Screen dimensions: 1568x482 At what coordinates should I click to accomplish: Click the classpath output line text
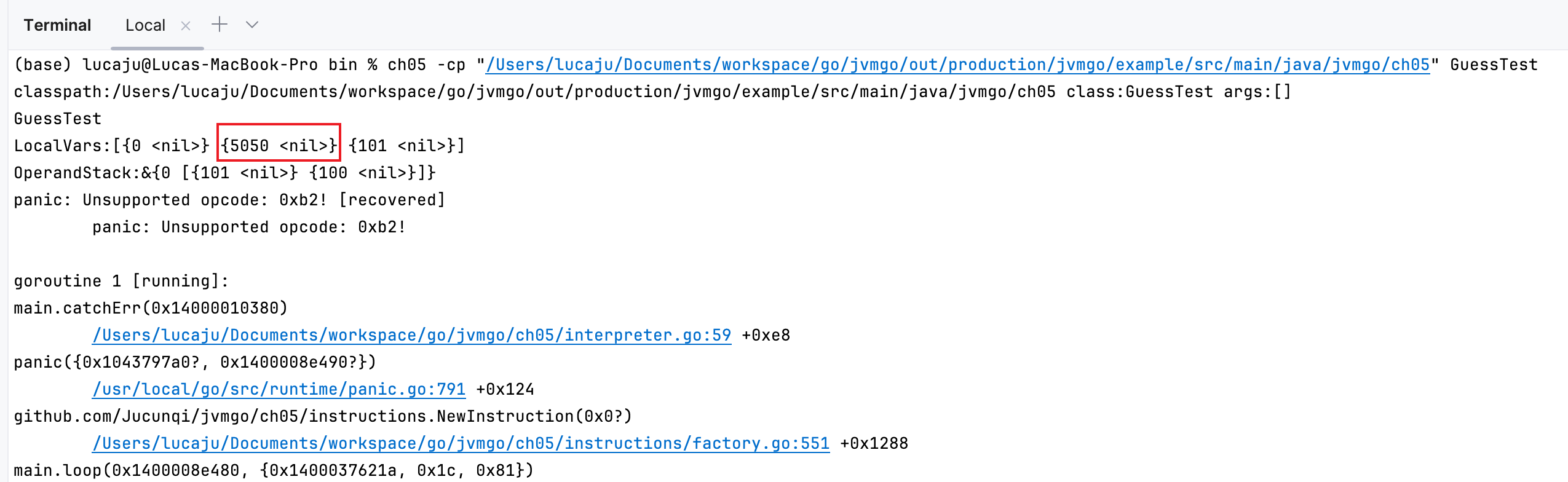(652, 92)
